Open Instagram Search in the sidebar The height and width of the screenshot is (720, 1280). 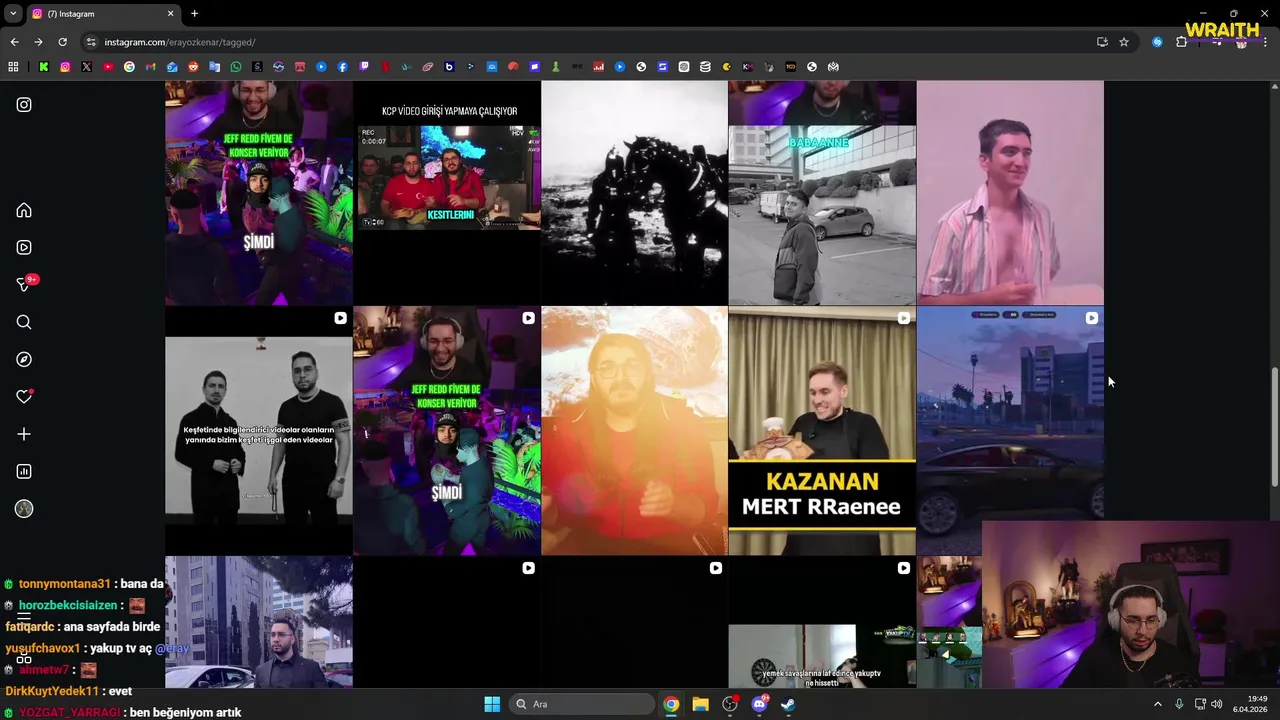[24, 322]
